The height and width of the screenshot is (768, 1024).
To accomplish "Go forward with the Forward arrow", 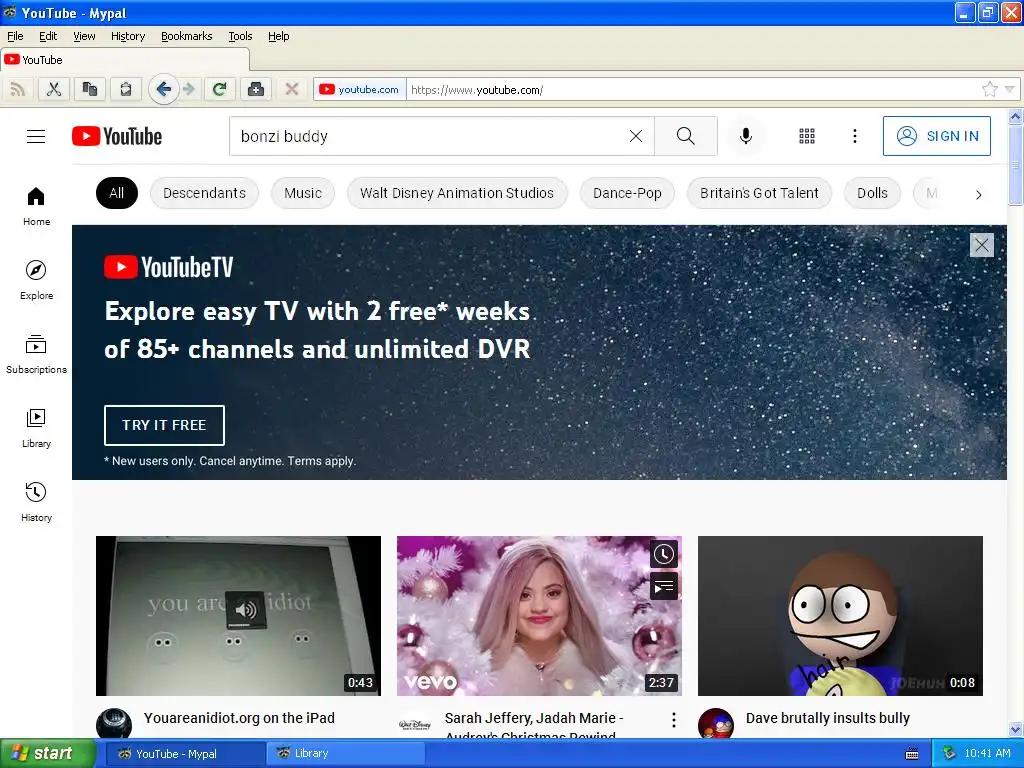I will 189,89.
